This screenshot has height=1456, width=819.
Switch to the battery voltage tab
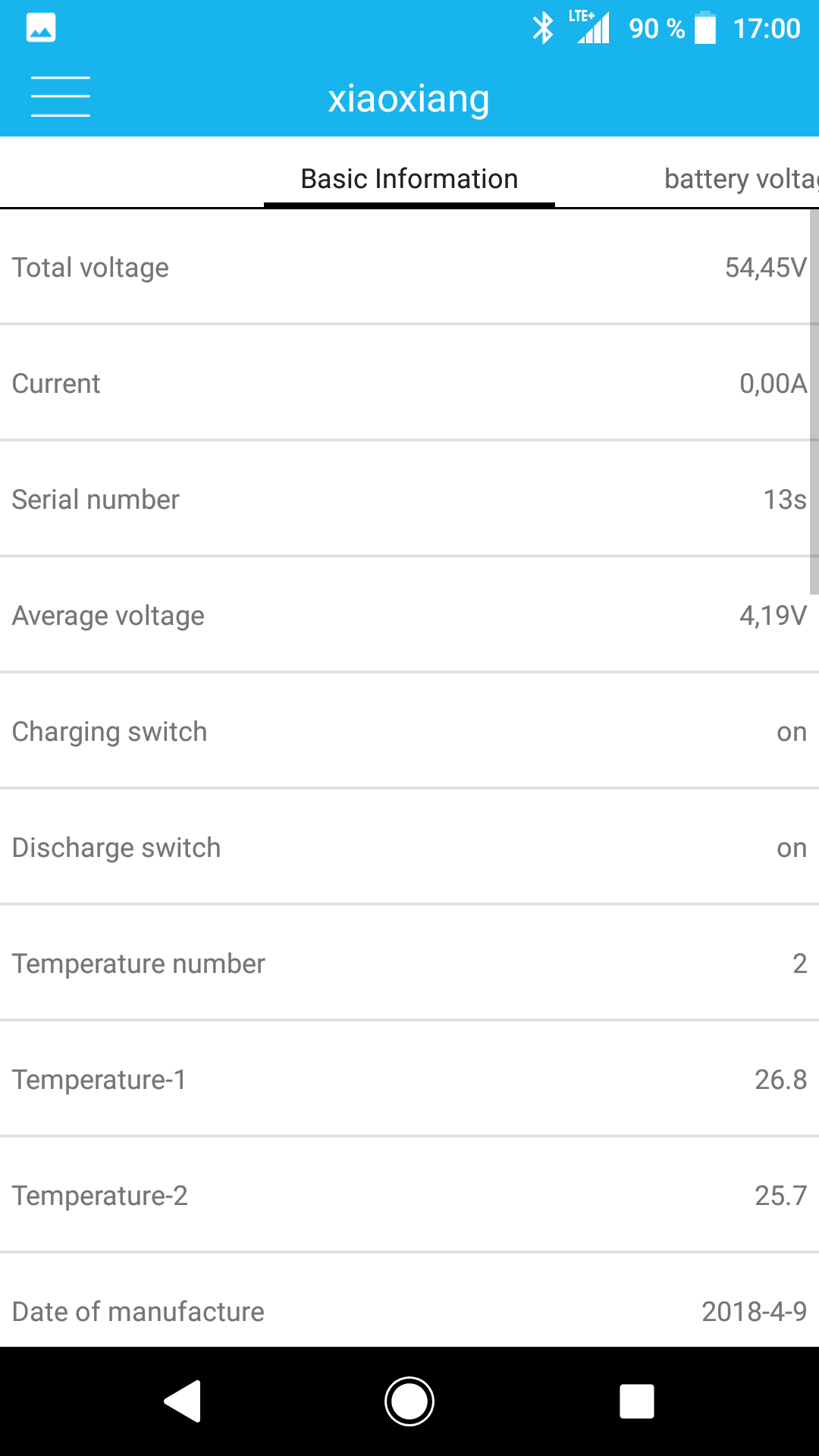(x=739, y=179)
